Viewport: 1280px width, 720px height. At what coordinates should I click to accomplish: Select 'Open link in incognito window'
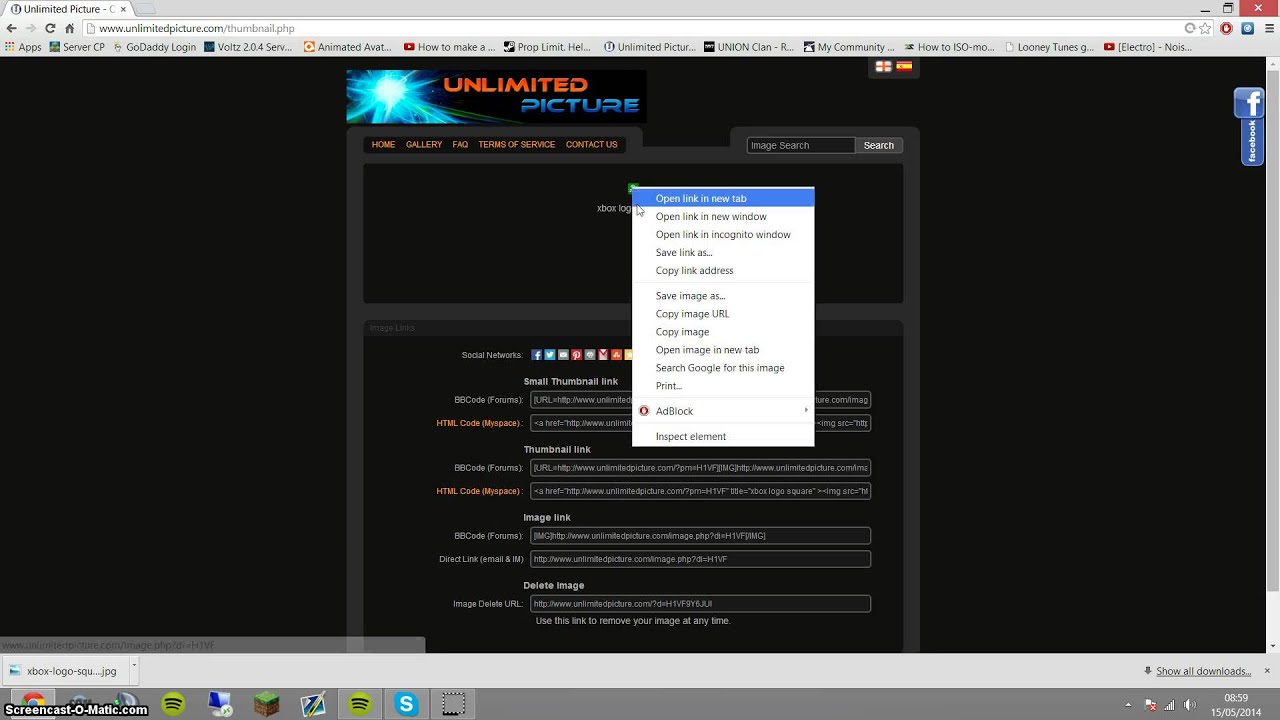[723, 234]
